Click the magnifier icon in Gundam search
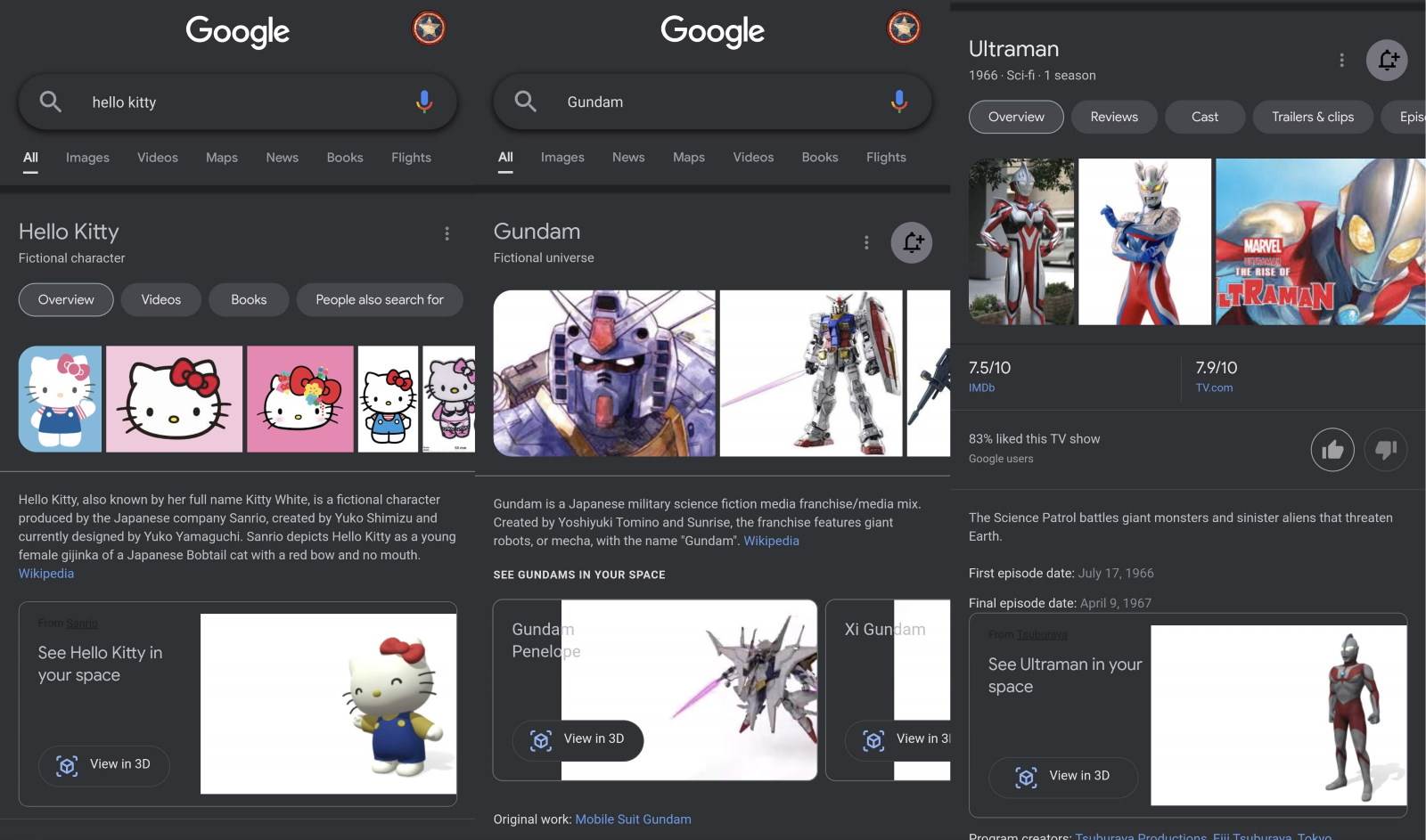1426x840 pixels. (526, 102)
